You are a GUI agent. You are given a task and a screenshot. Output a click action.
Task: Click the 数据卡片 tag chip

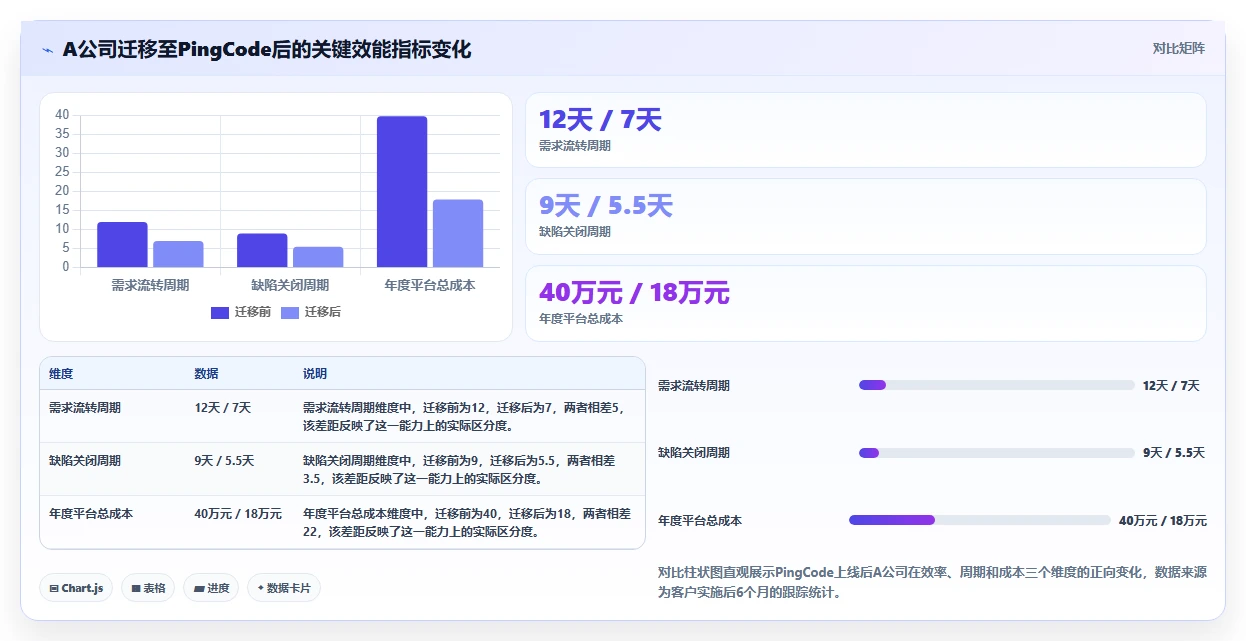tap(284, 588)
